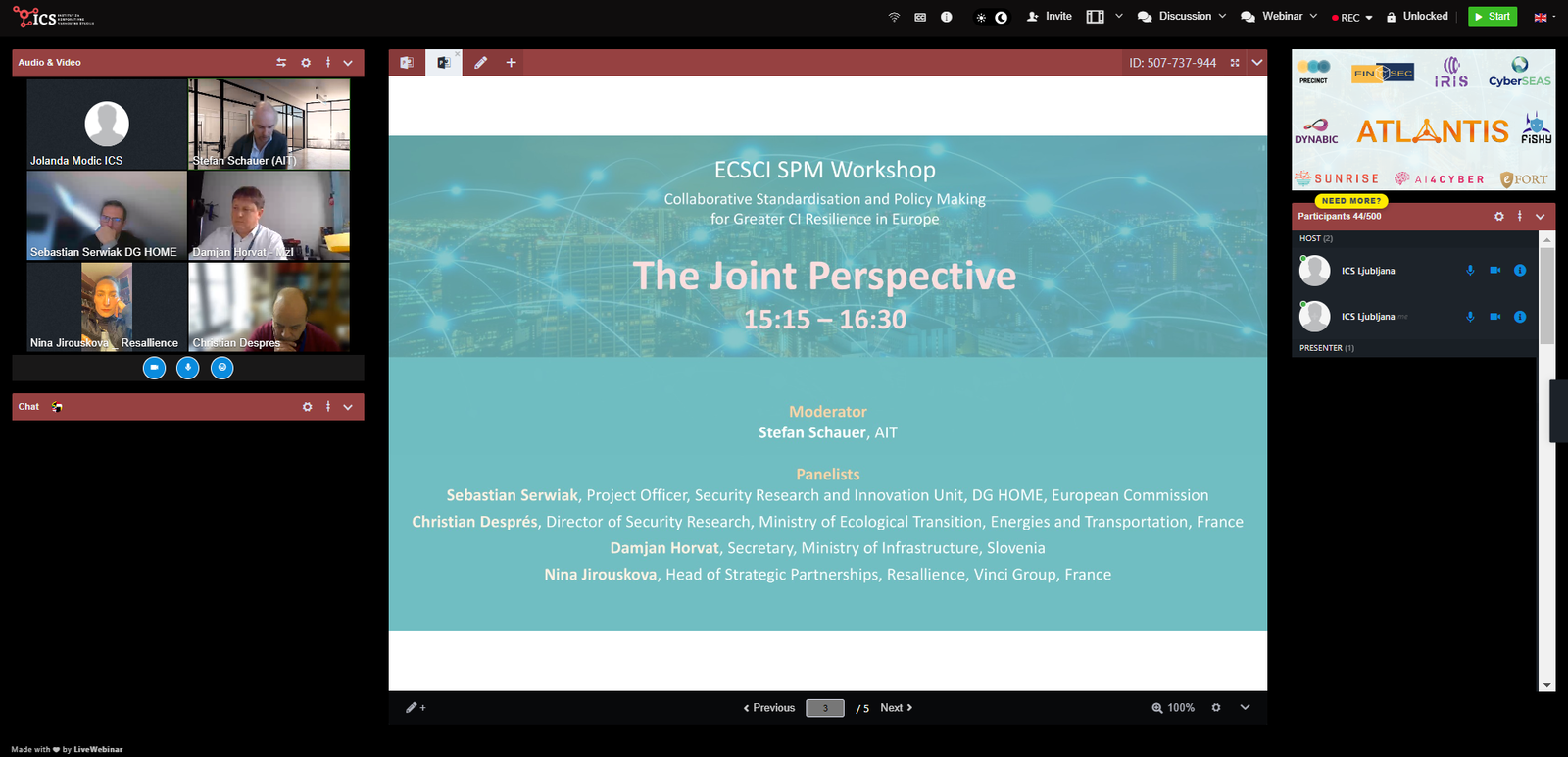Open Participants panel more options
Viewport: 1568px width, 757px height.
pyautogui.click(x=1520, y=217)
